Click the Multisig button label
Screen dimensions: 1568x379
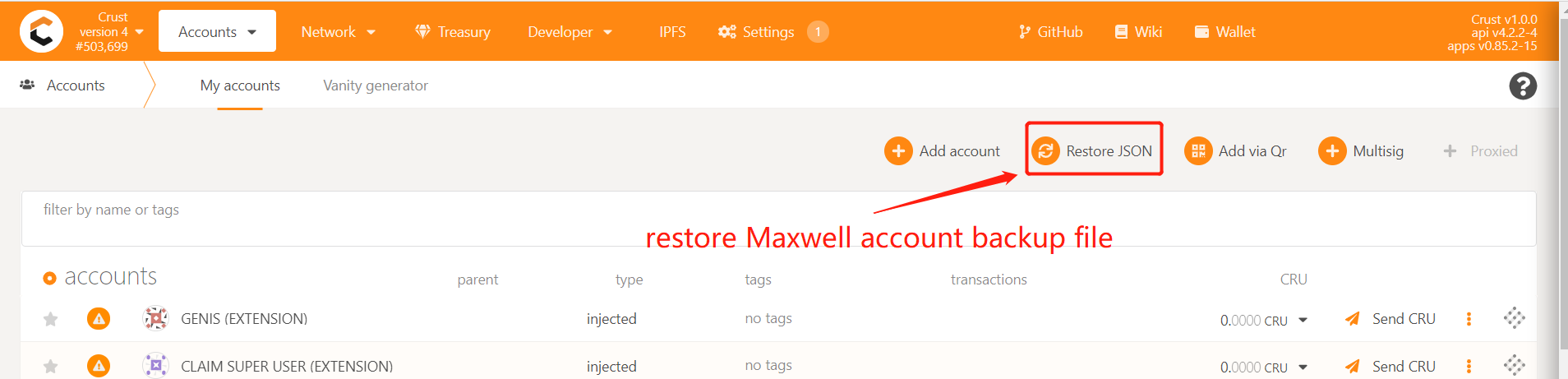pyautogui.click(x=1378, y=151)
